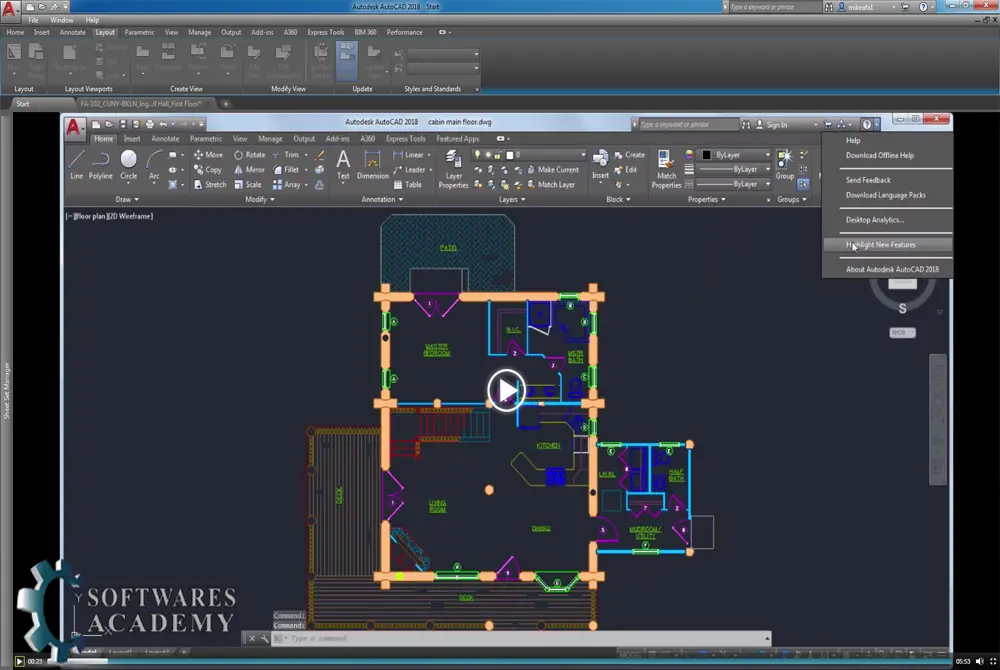Viewport: 1000px width, 670px height.
Task: Click the Mirror tool
Action: [249, 170]
